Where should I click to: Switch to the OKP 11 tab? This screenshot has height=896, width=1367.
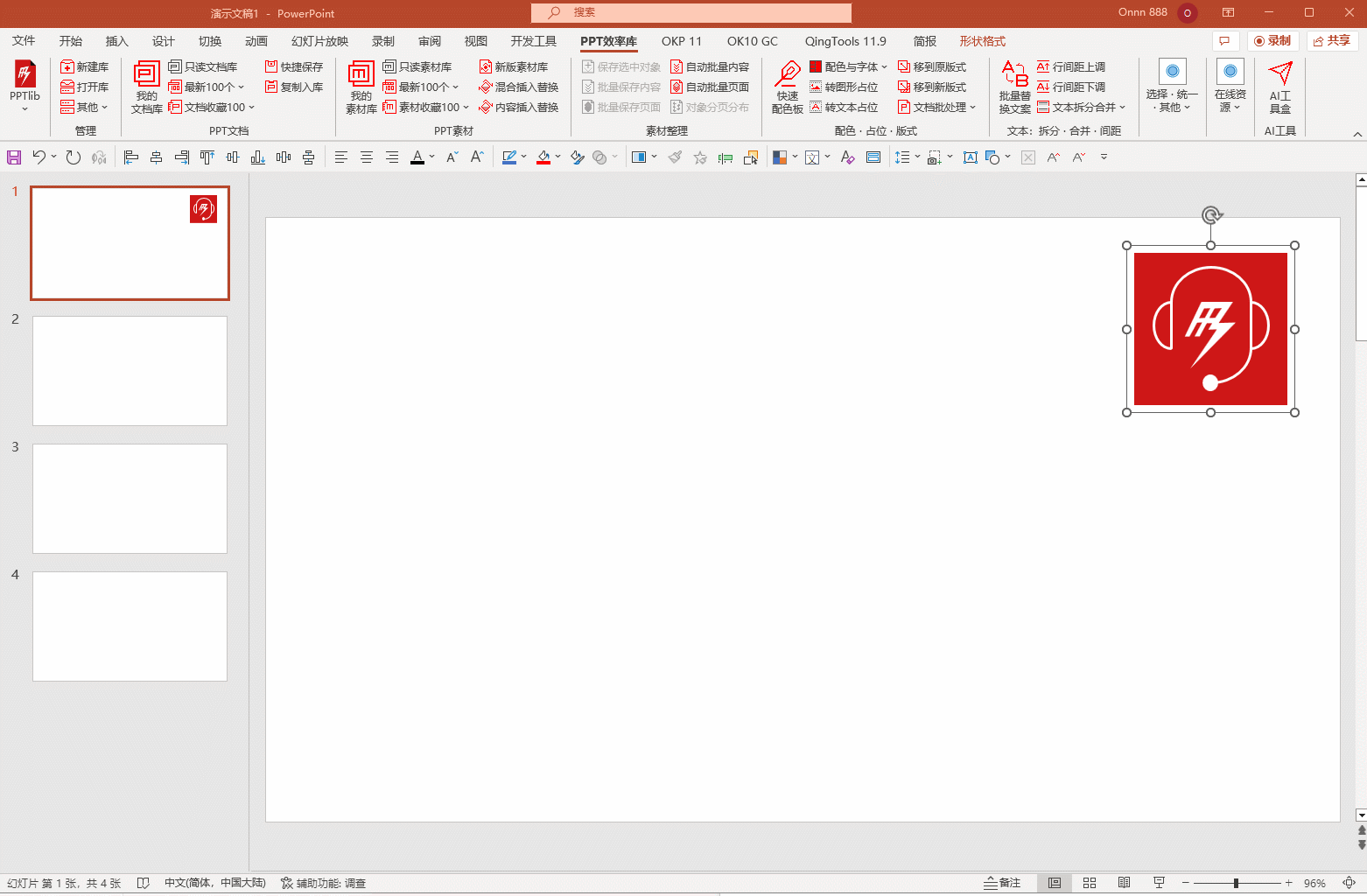point(682,41)
